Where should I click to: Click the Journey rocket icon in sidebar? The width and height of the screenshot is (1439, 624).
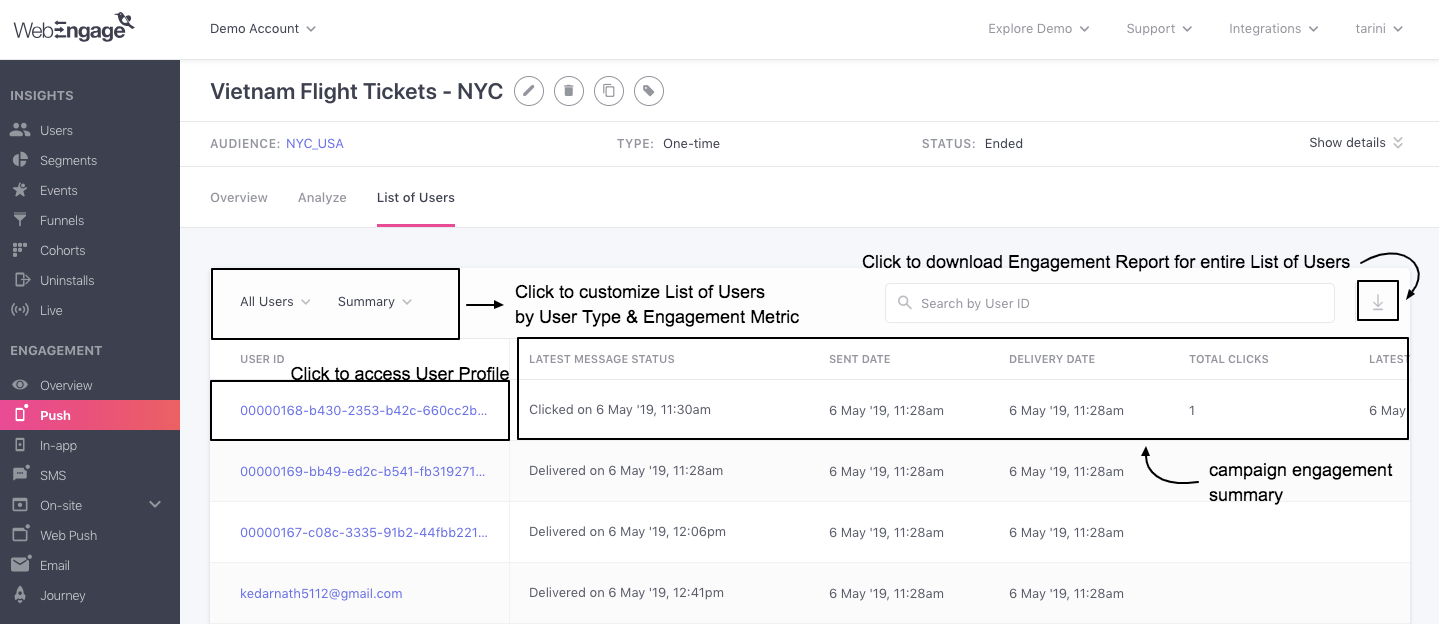(x=20, y=595)
